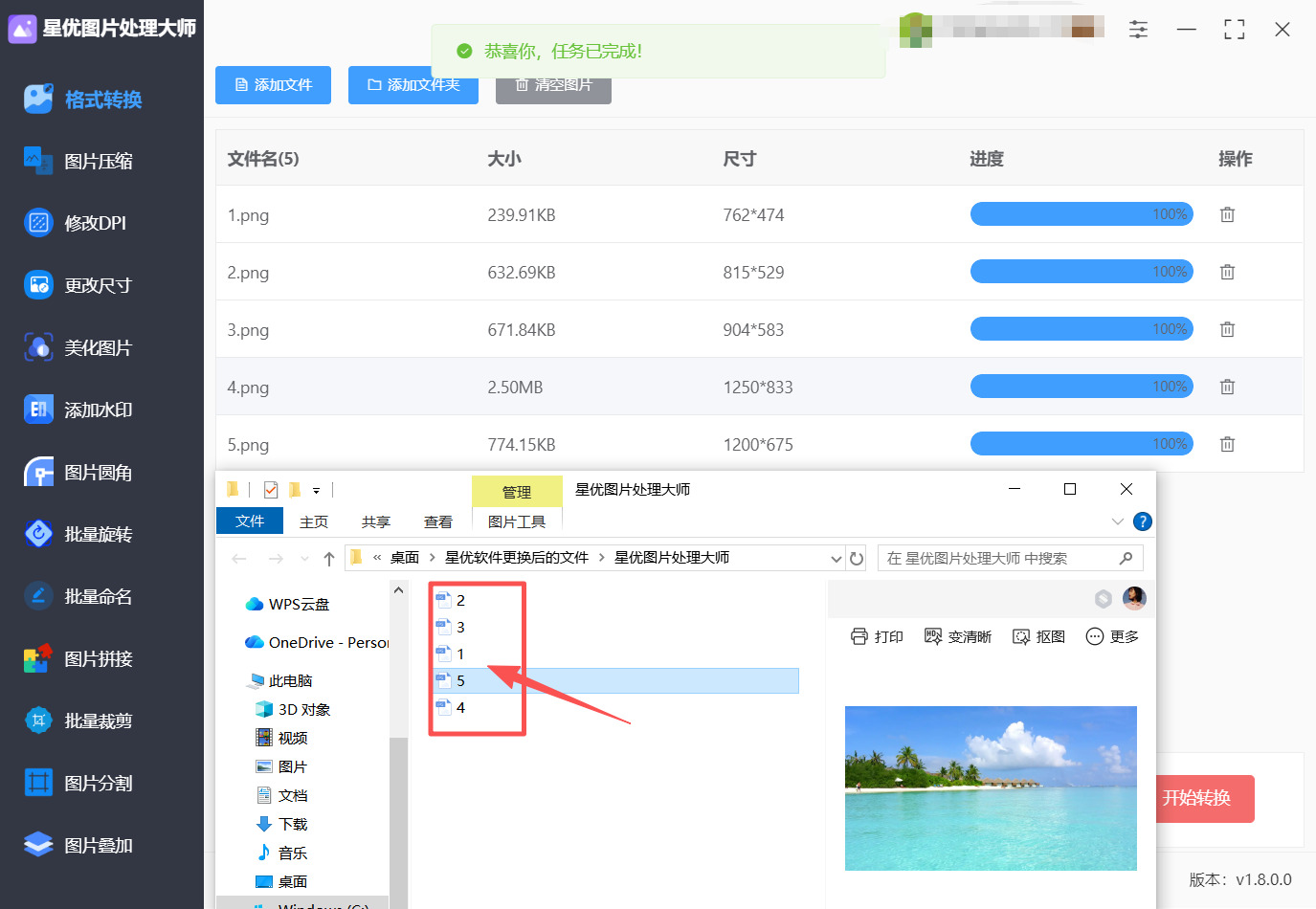Open the 批量旋转 tool

(x=79, y=534)
